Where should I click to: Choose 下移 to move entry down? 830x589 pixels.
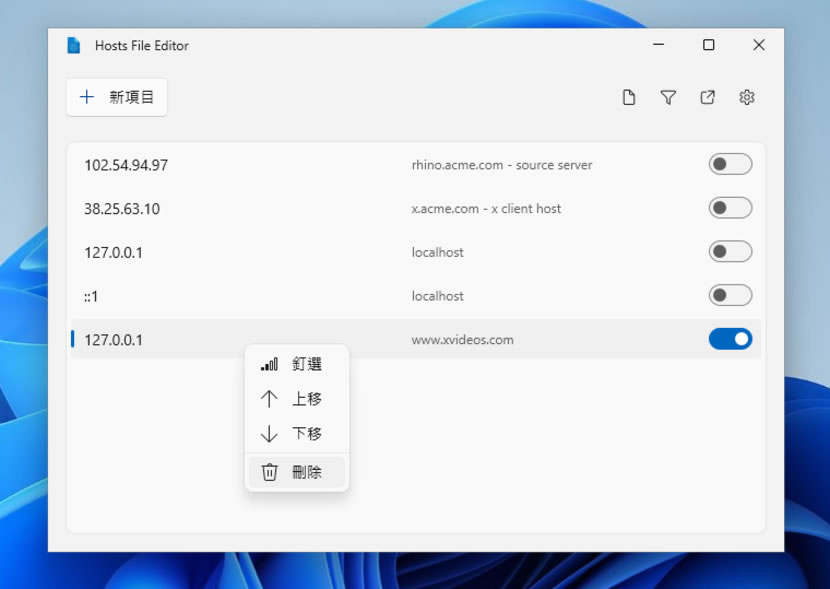pos(296,433)
